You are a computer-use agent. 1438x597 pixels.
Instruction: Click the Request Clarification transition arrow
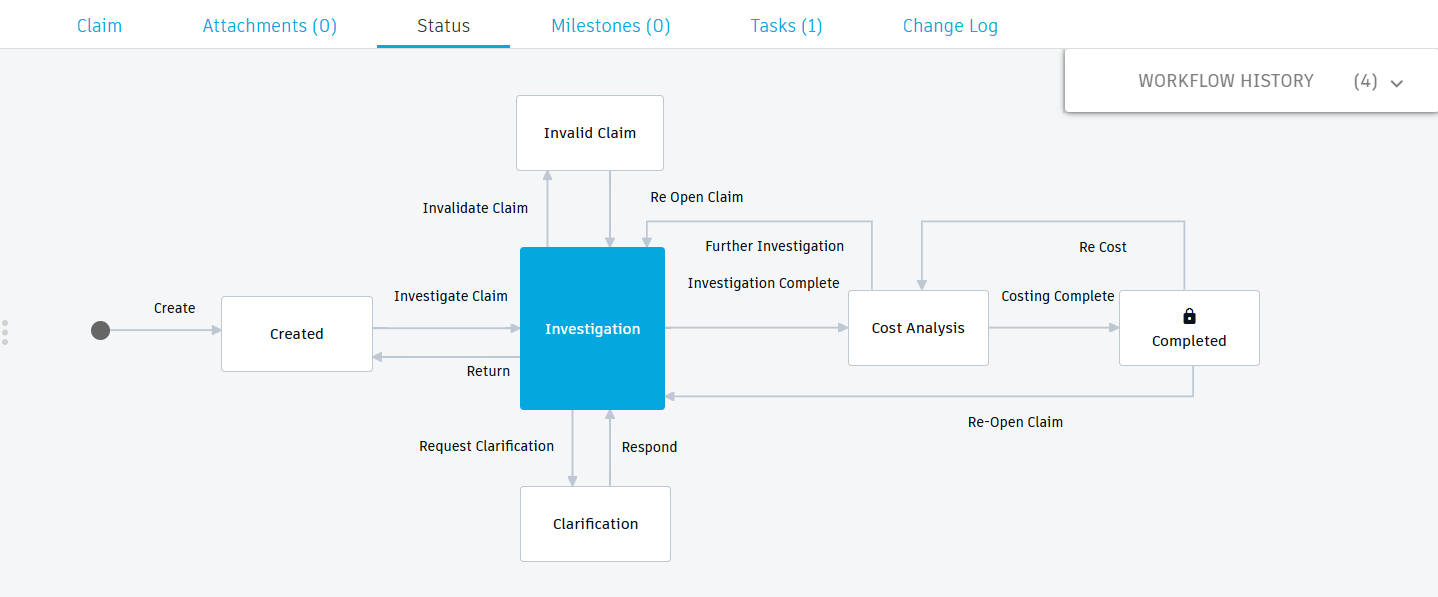pyautogui.click(x=487, y=446)
